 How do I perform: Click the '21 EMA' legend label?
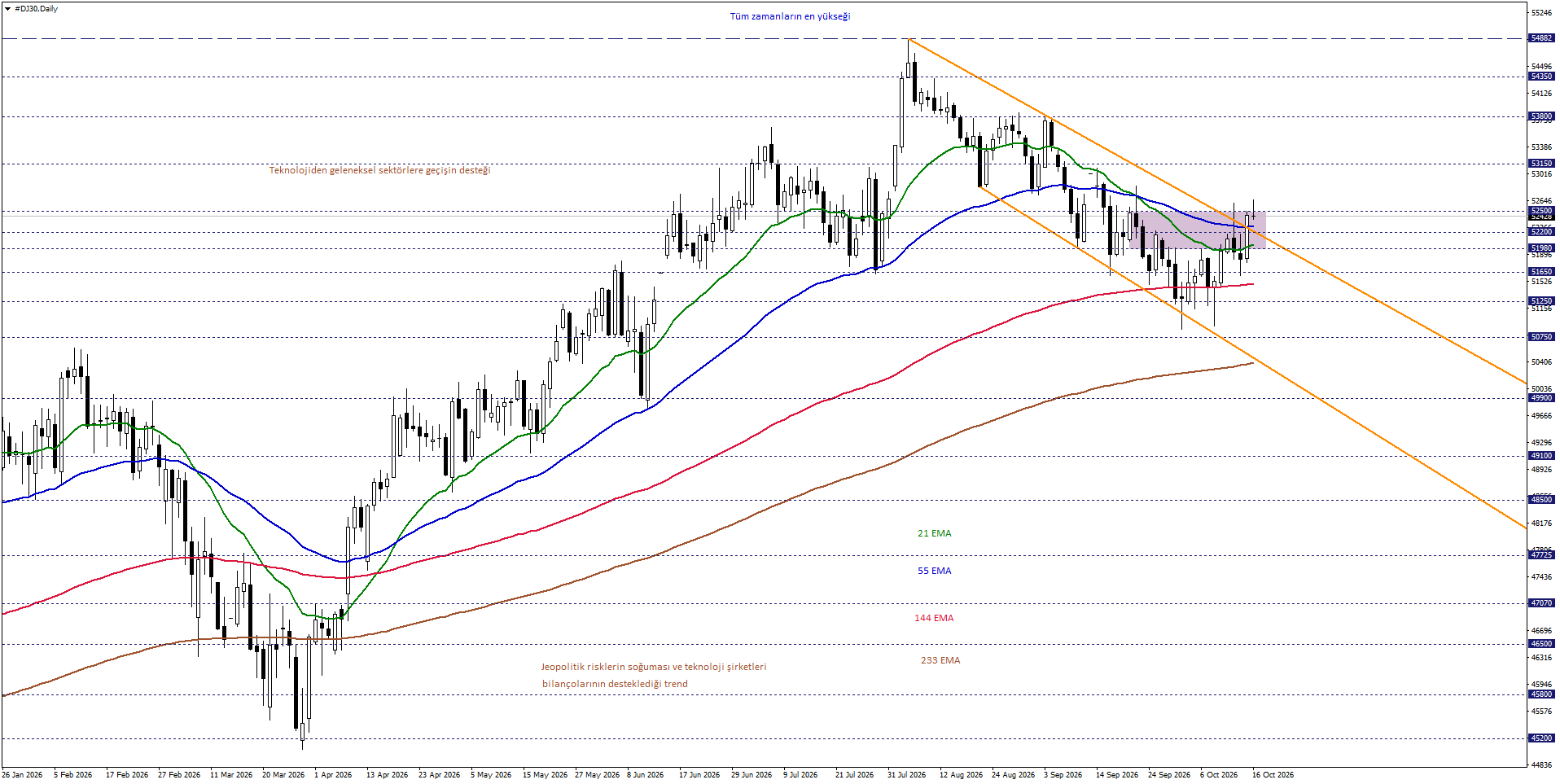click(x=935, y=533)
